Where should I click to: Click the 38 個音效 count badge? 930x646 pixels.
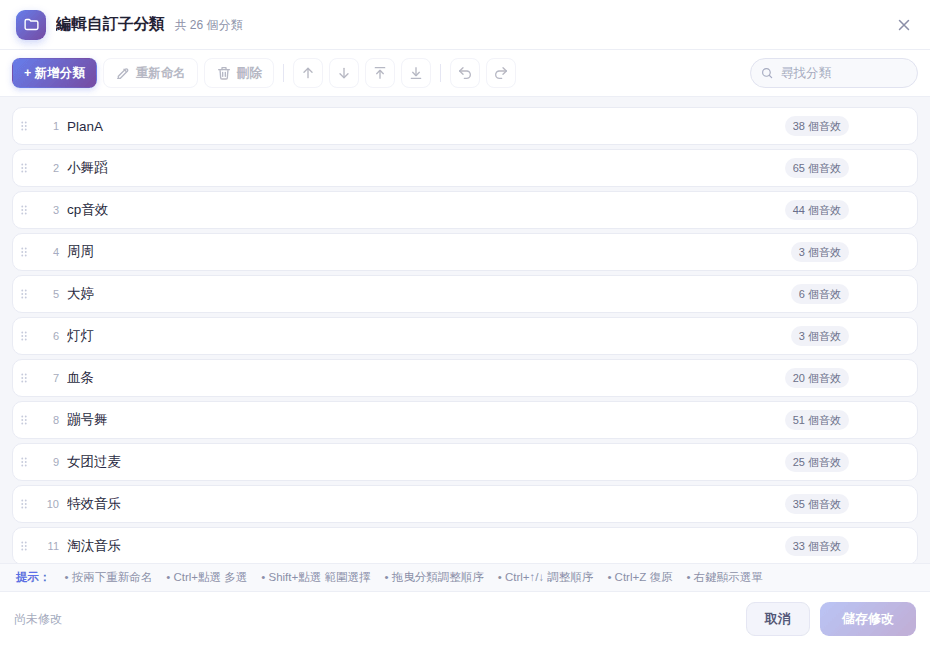pos(817,126)
